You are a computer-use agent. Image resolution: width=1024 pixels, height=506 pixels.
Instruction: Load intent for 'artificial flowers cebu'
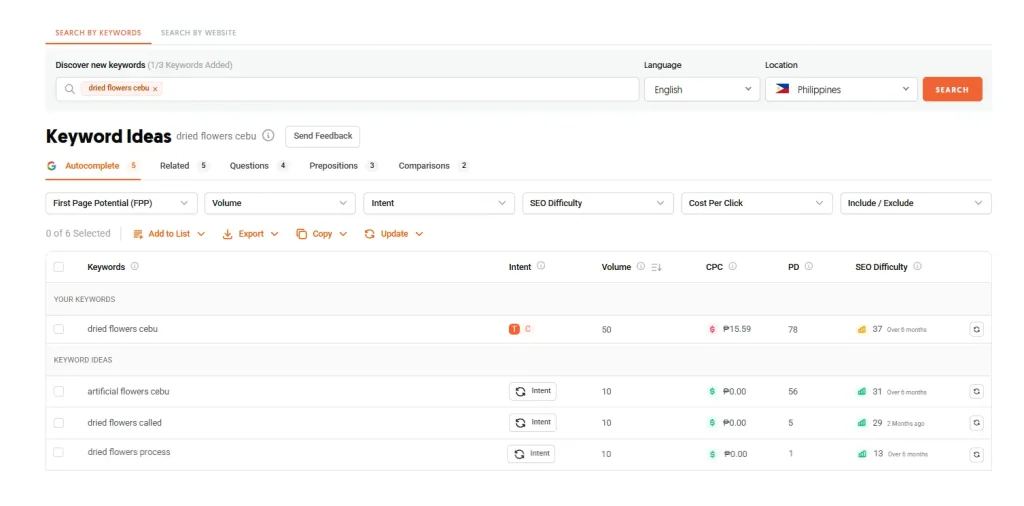[x=533, y=391]
